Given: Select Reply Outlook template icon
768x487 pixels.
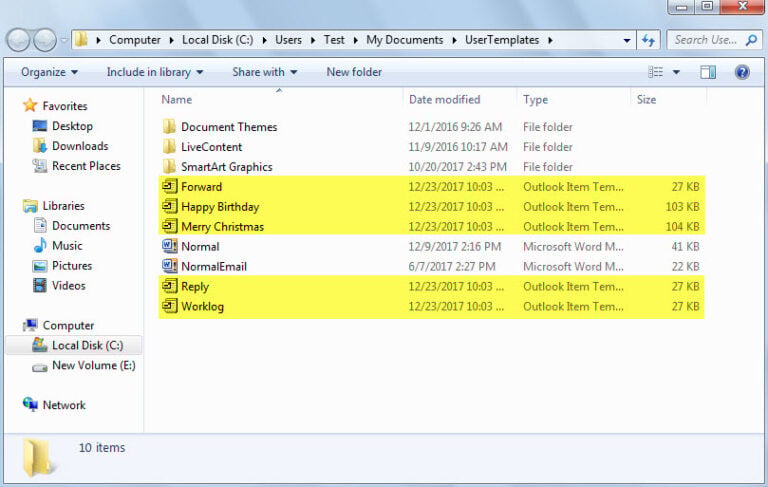Looking at the screenshot, I should coord(169,286).
